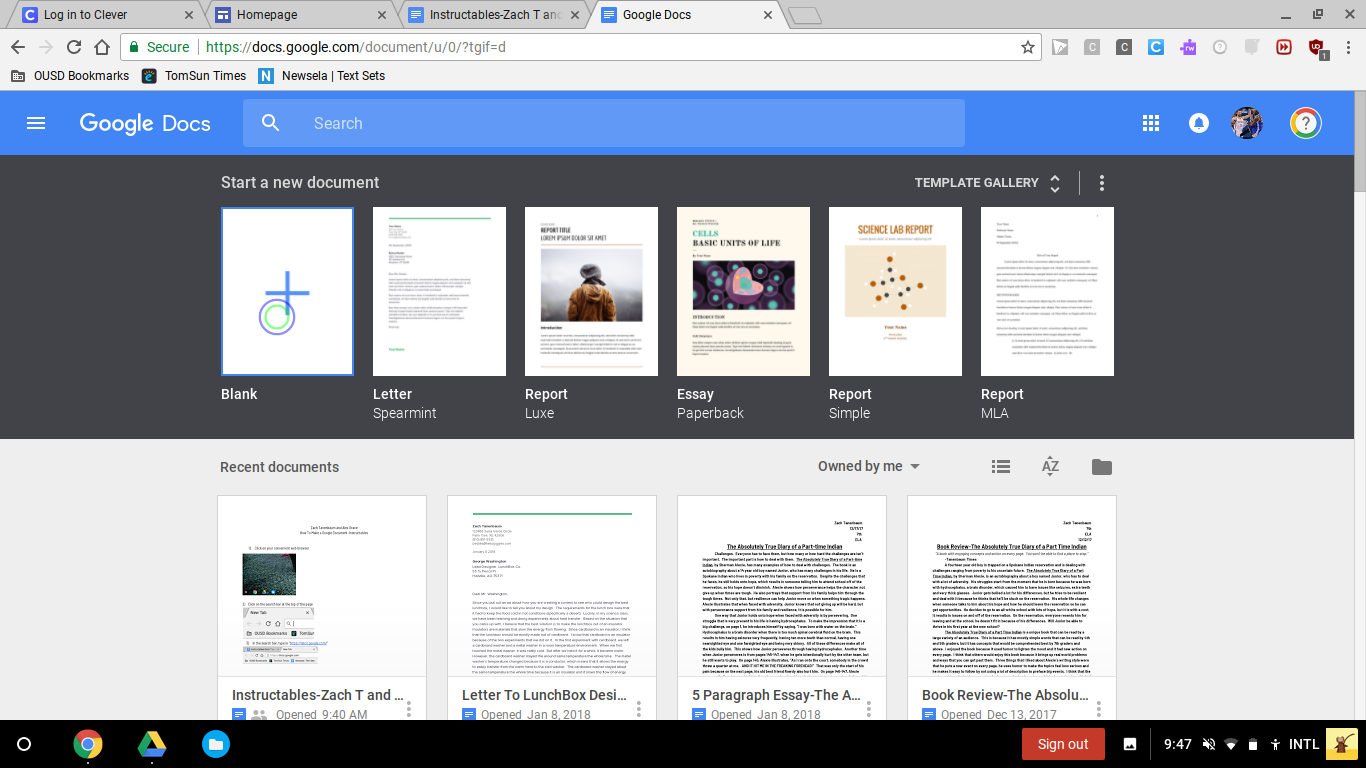Screen dimensions: 1366x768
Task: Open the Google account profile picture
Action: pos(1247,123)
